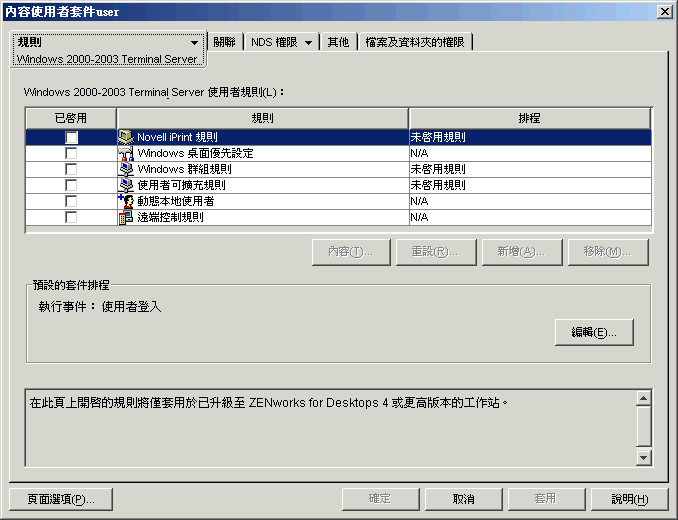This screenshot has height=520, width=678.
Task: Click the 套用 button
Action: tap(546, 499)
